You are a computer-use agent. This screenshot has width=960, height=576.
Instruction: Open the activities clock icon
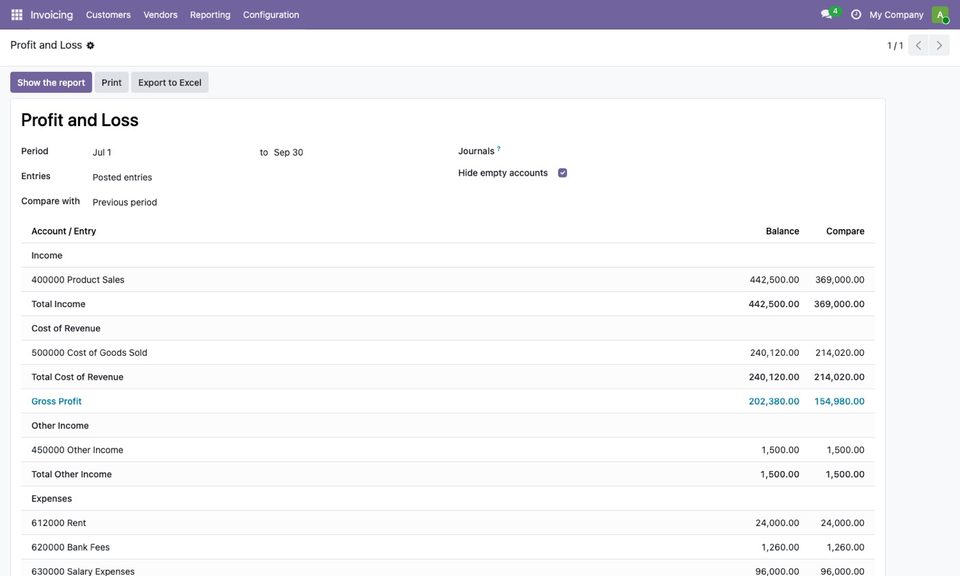point(855,15)
